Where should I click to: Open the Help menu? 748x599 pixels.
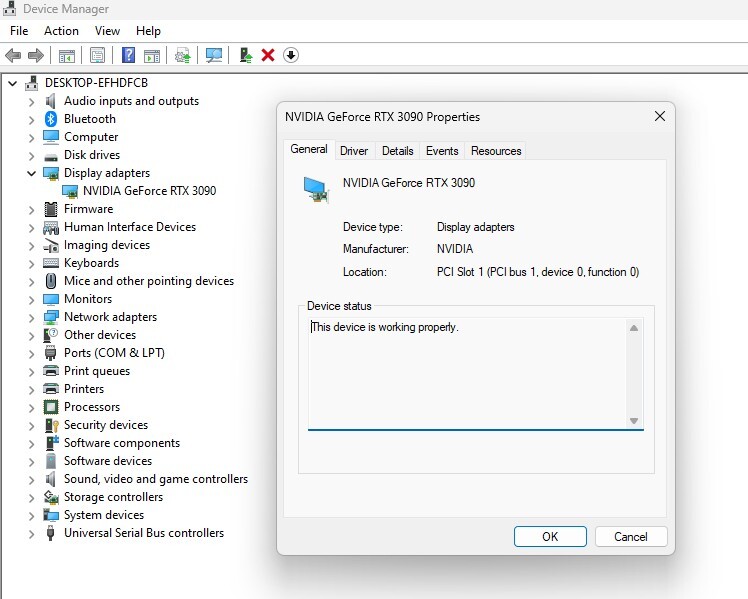coord(148,31)
